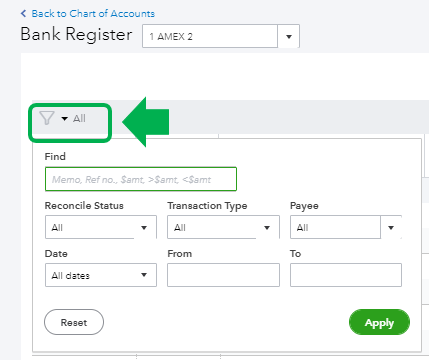Click the Reconcile Status All value
This screenshot has width=429, height=360.
click(57, 227)
